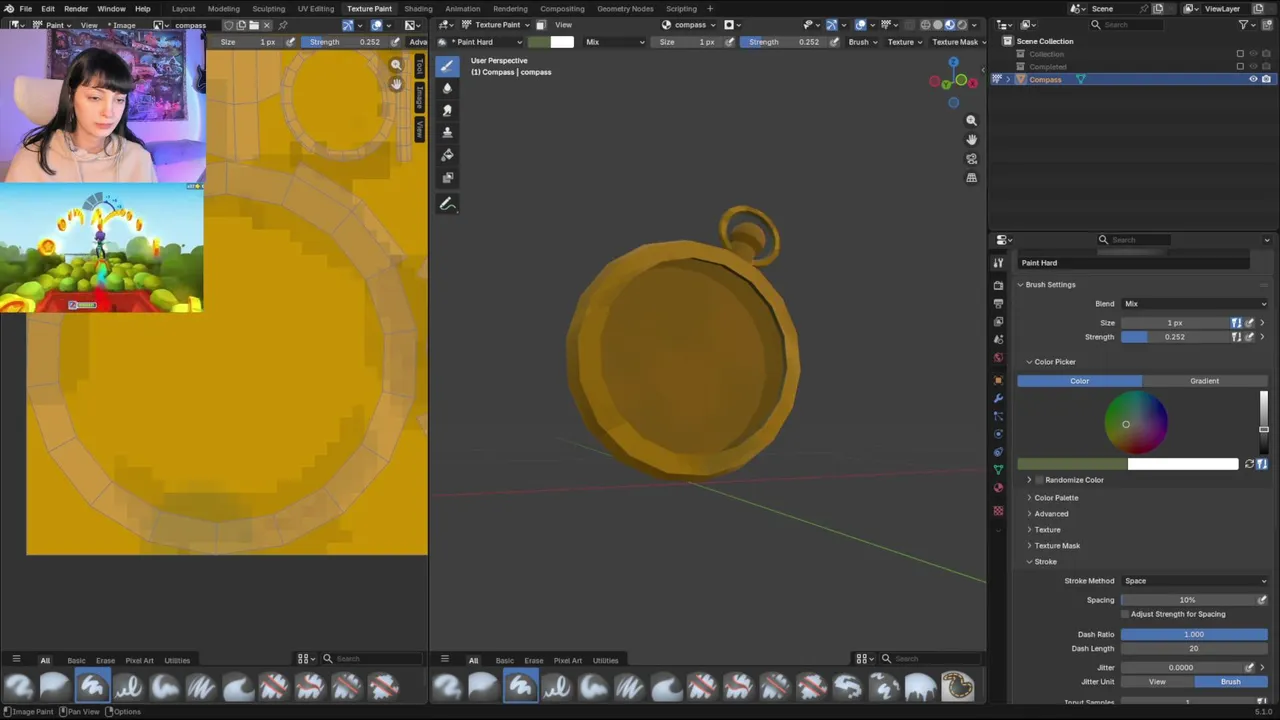The width and height of the screenshot is (1280, 720).
Task: Click the Blender logo menu icon
Action: pos(9,9)
